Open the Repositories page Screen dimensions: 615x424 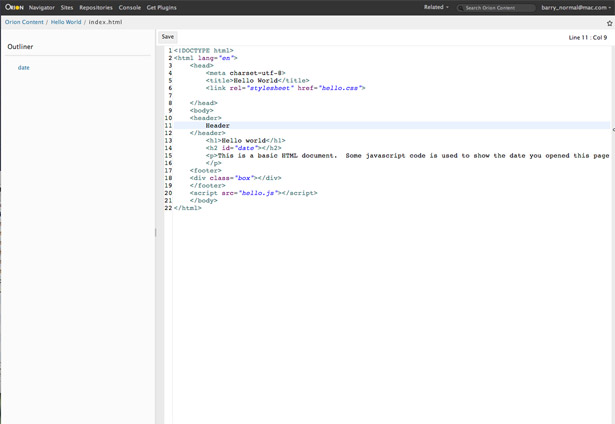(x=96, y=7)
